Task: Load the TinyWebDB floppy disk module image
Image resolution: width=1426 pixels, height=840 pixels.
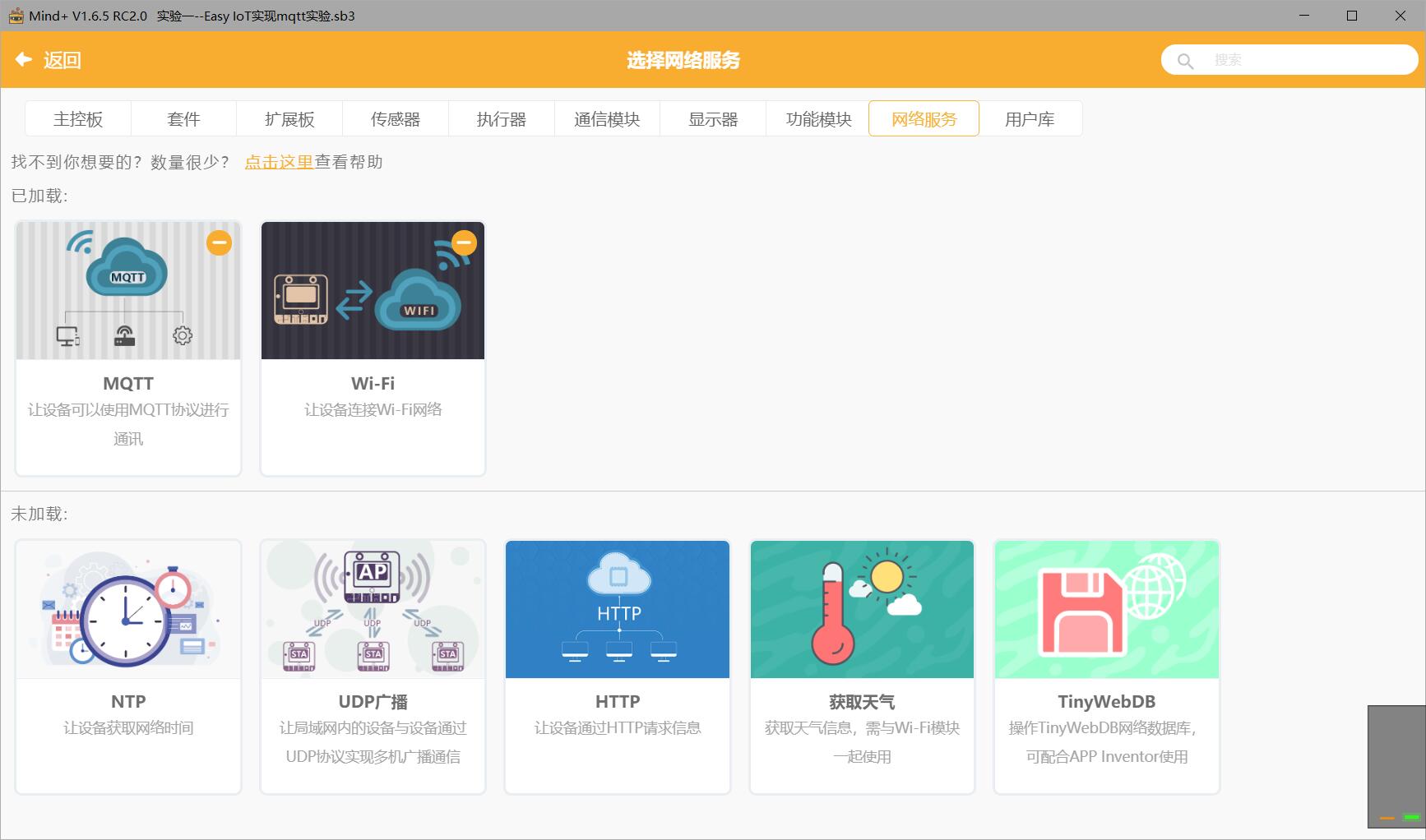Action: (x=1107, y=609)
